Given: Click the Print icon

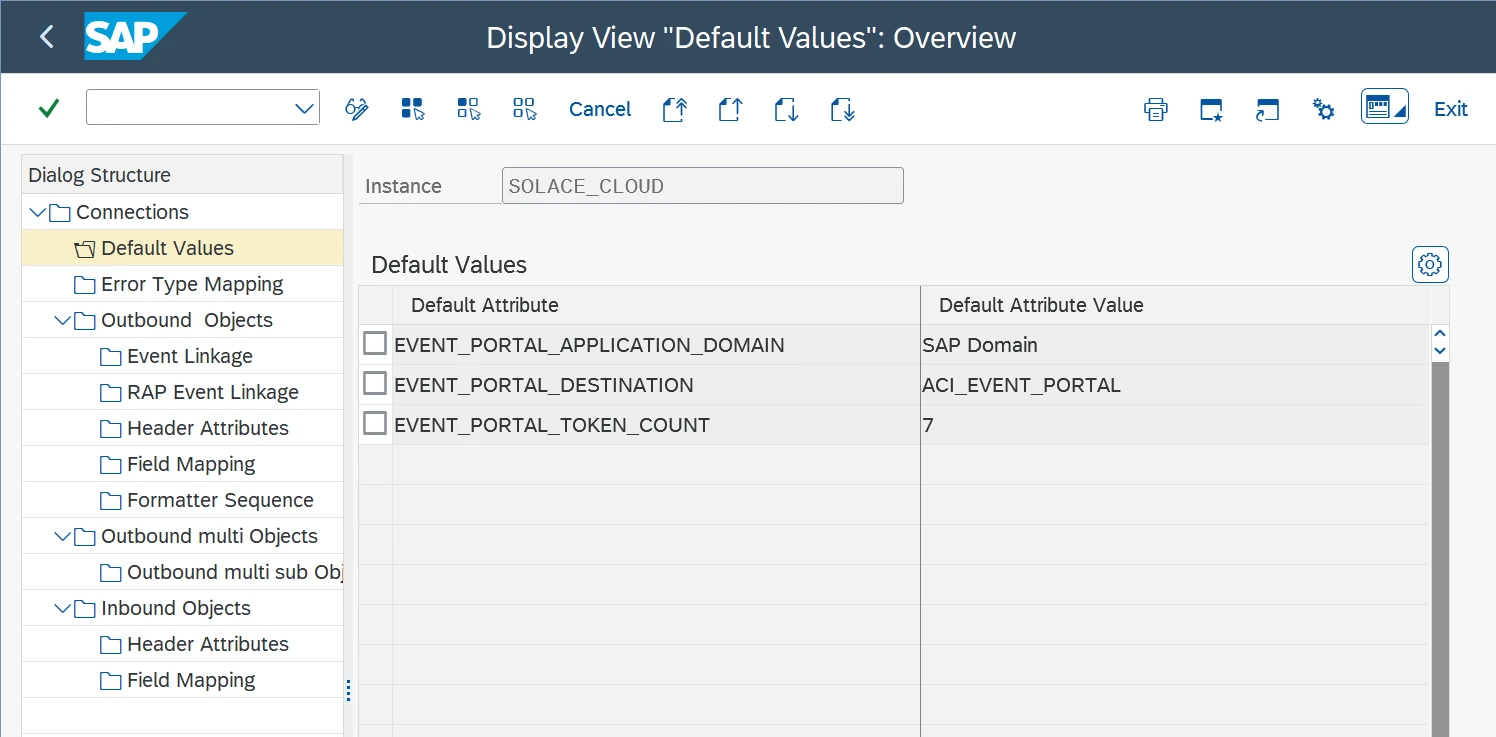Looking at the screenshot, I should coord(1155,109).
